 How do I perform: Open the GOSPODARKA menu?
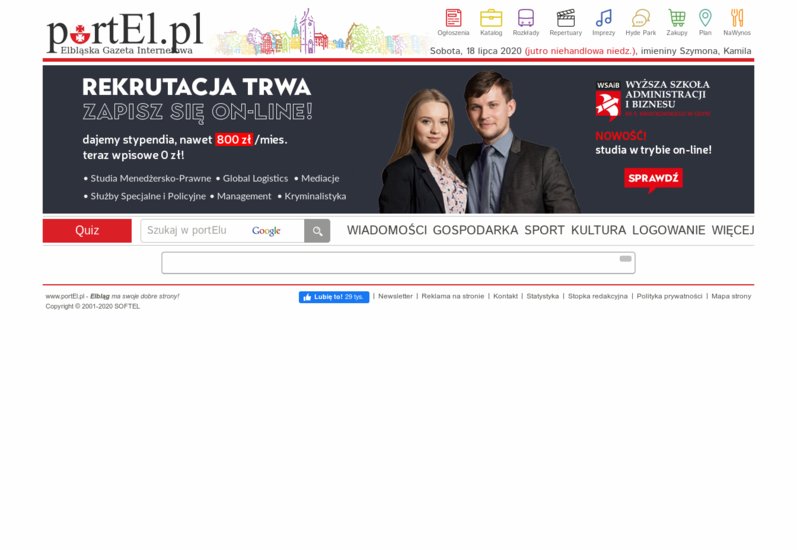pos(475,230)
